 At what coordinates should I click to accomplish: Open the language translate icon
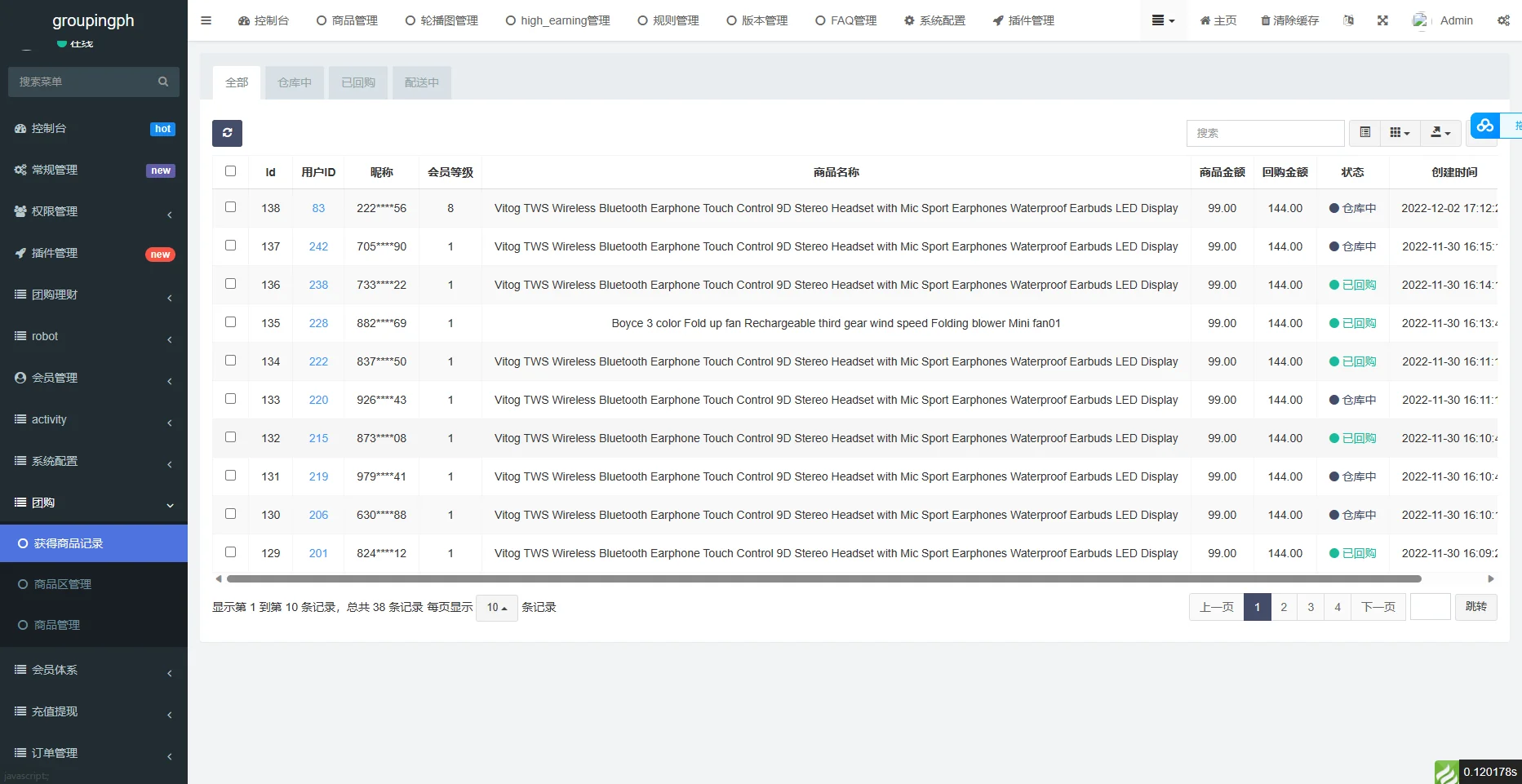(1348, 20)
